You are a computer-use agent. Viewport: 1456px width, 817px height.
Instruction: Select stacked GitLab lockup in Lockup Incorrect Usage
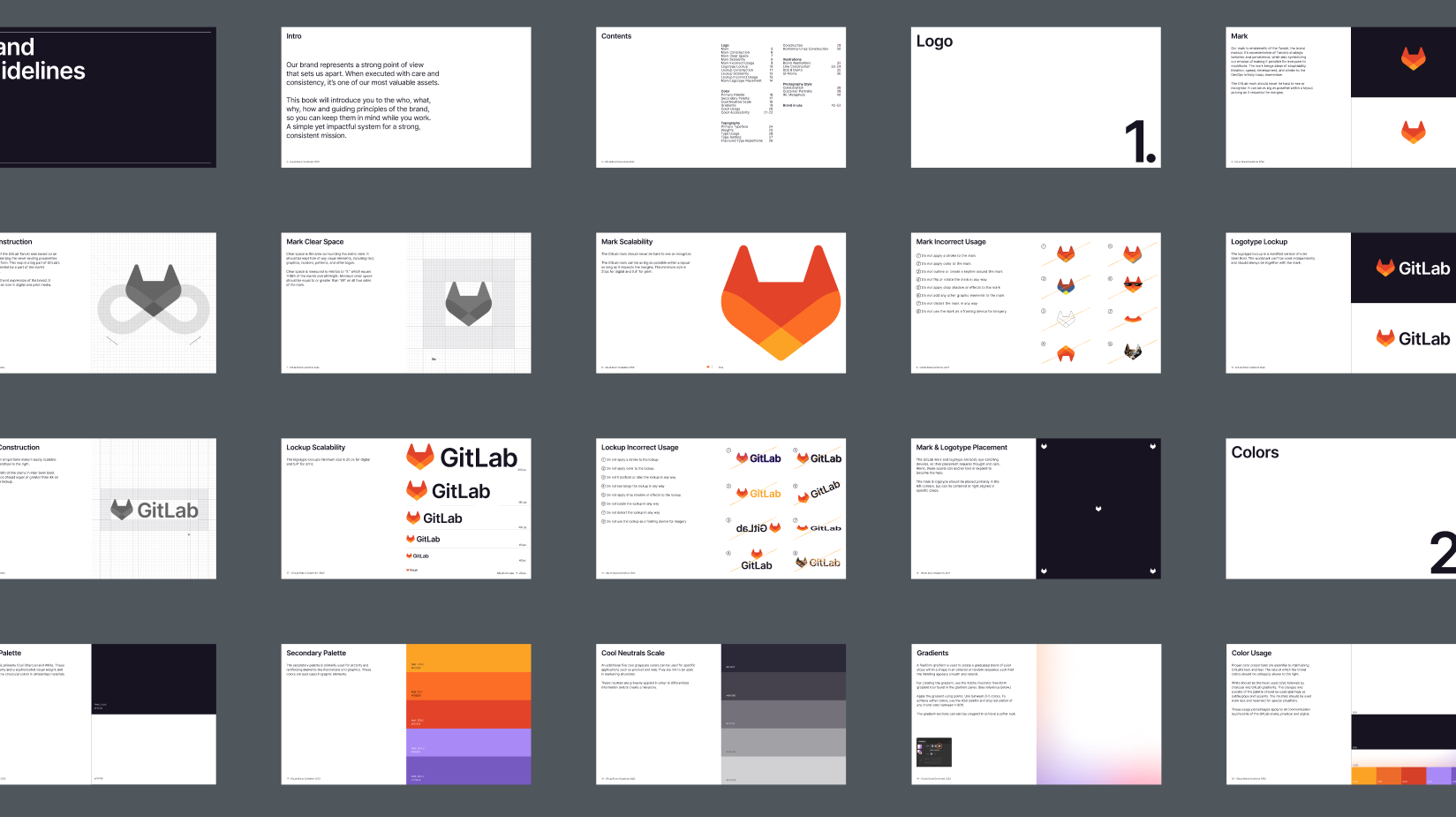pos(757,559)
